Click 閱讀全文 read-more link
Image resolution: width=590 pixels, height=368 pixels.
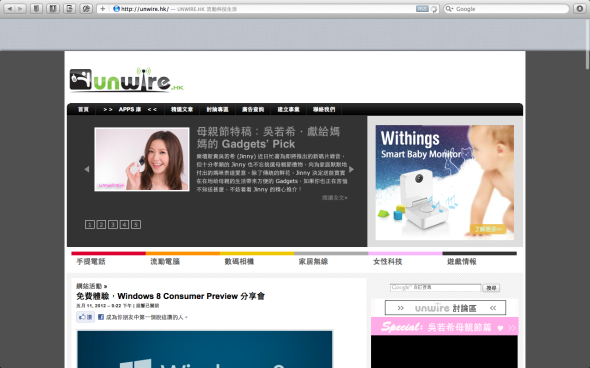coord(335,198)
